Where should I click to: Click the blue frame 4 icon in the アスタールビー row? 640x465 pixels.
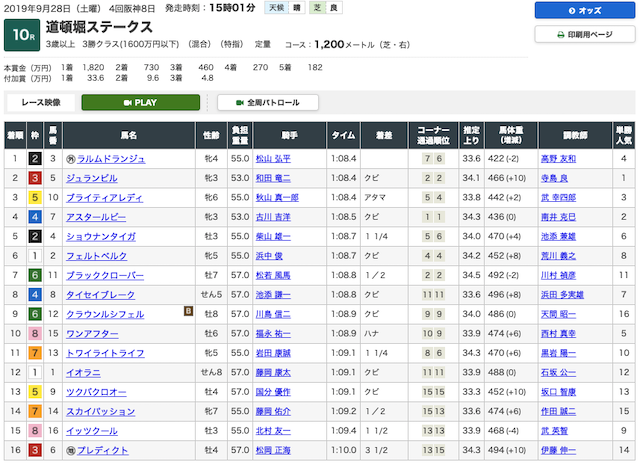click(x=35, y=217)
